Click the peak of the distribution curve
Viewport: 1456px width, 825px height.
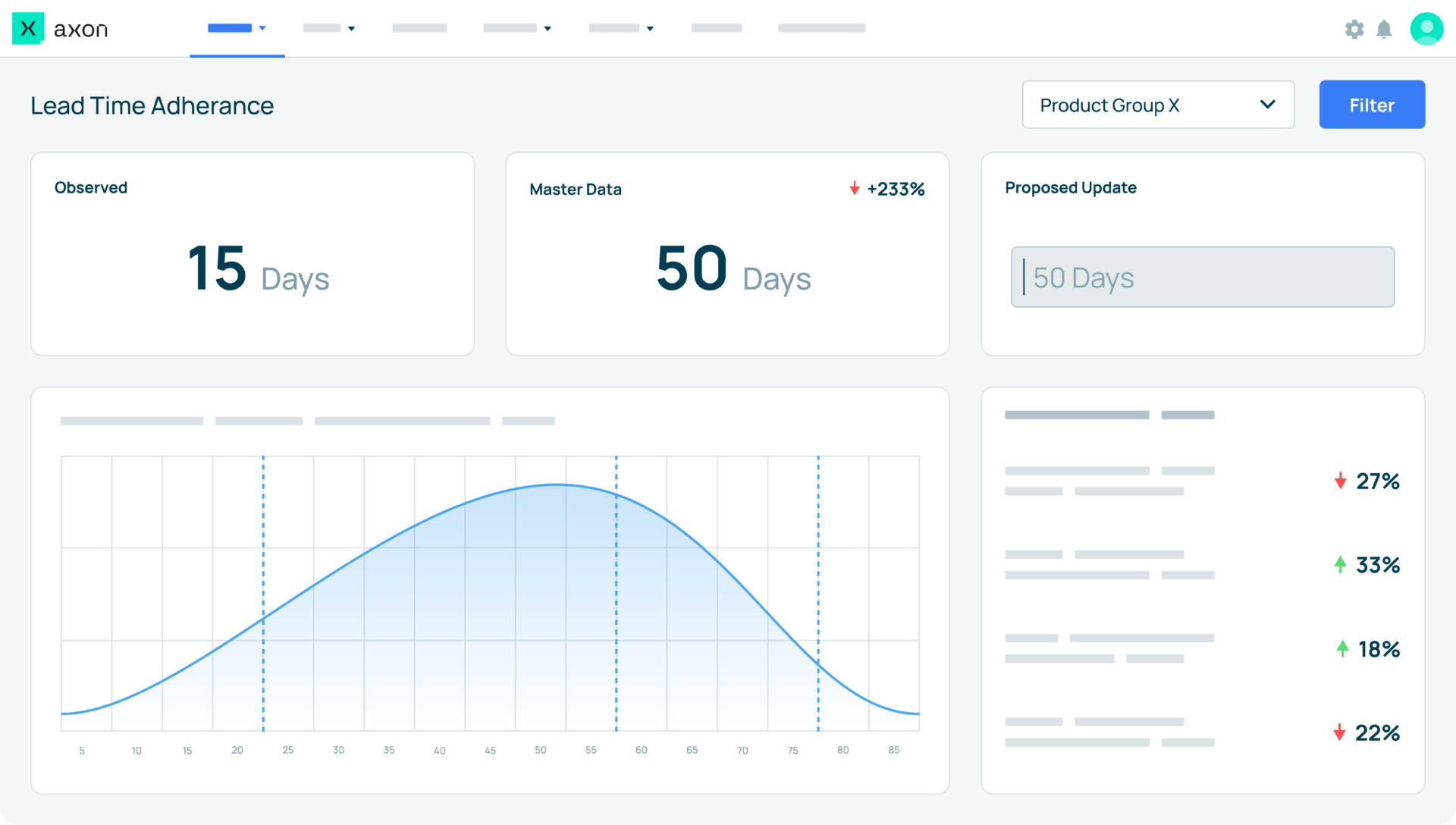click(557, 485)
